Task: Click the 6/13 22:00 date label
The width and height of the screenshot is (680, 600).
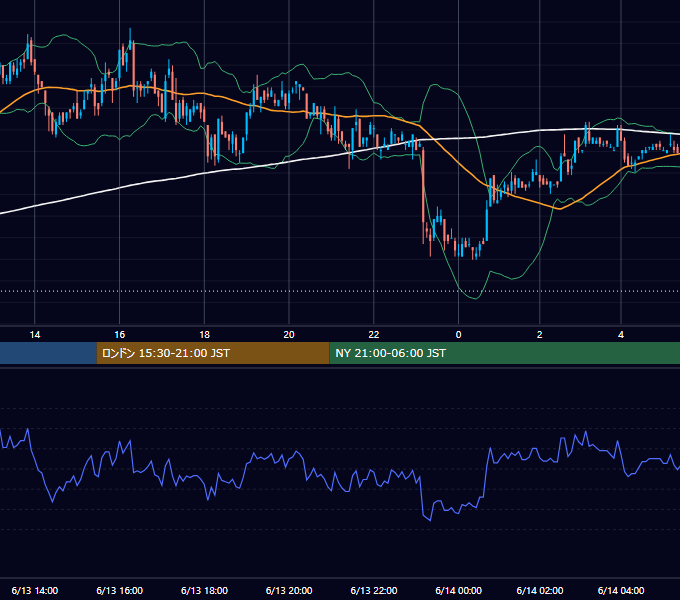Action: tap(374, 590)
